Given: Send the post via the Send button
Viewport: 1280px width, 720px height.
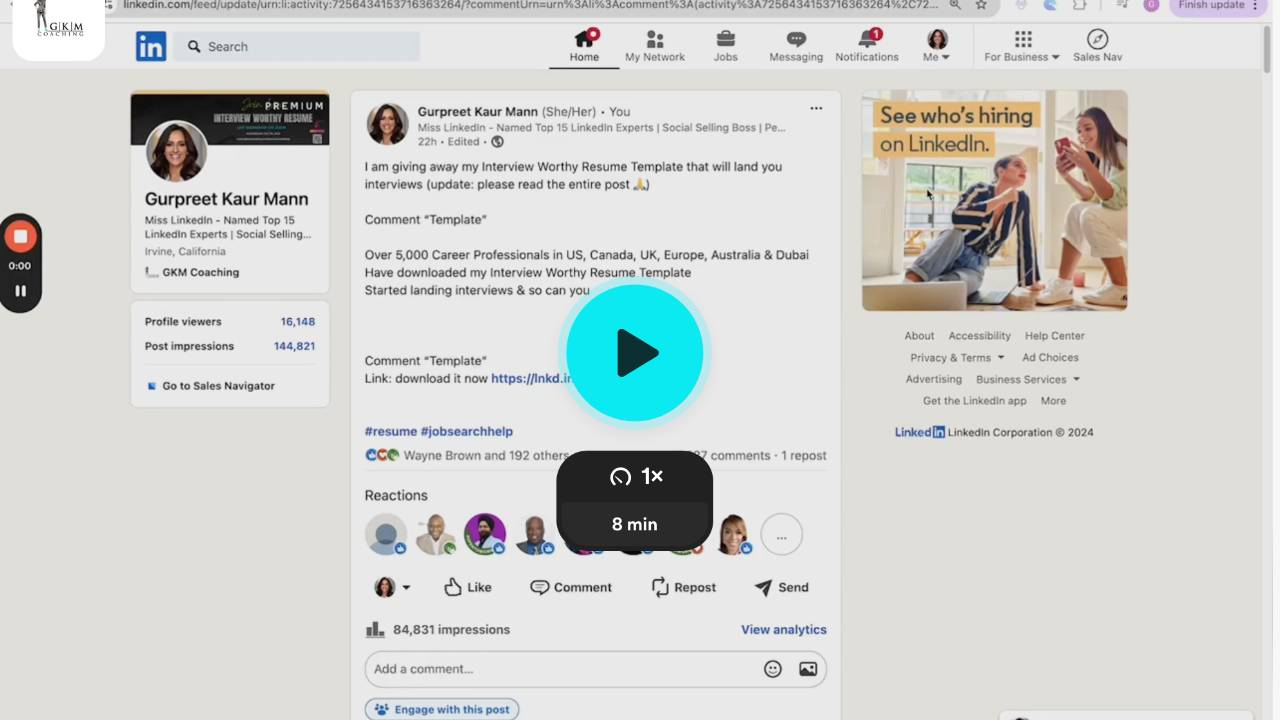Looking at the screenshot, I should pos(782,587).
